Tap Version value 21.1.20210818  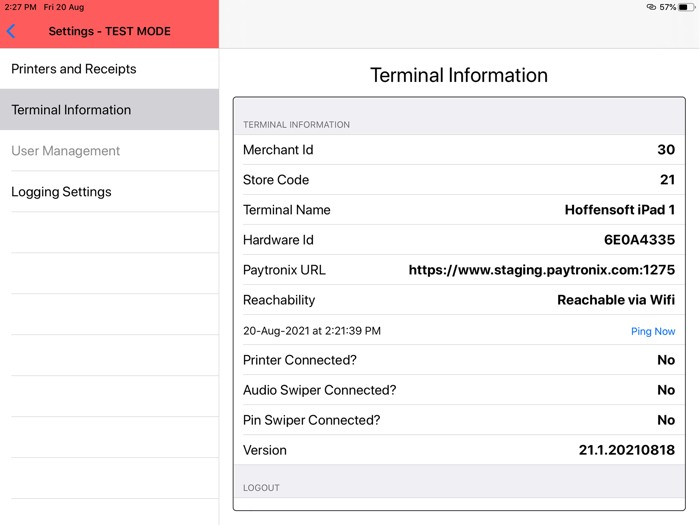(627, 450)
